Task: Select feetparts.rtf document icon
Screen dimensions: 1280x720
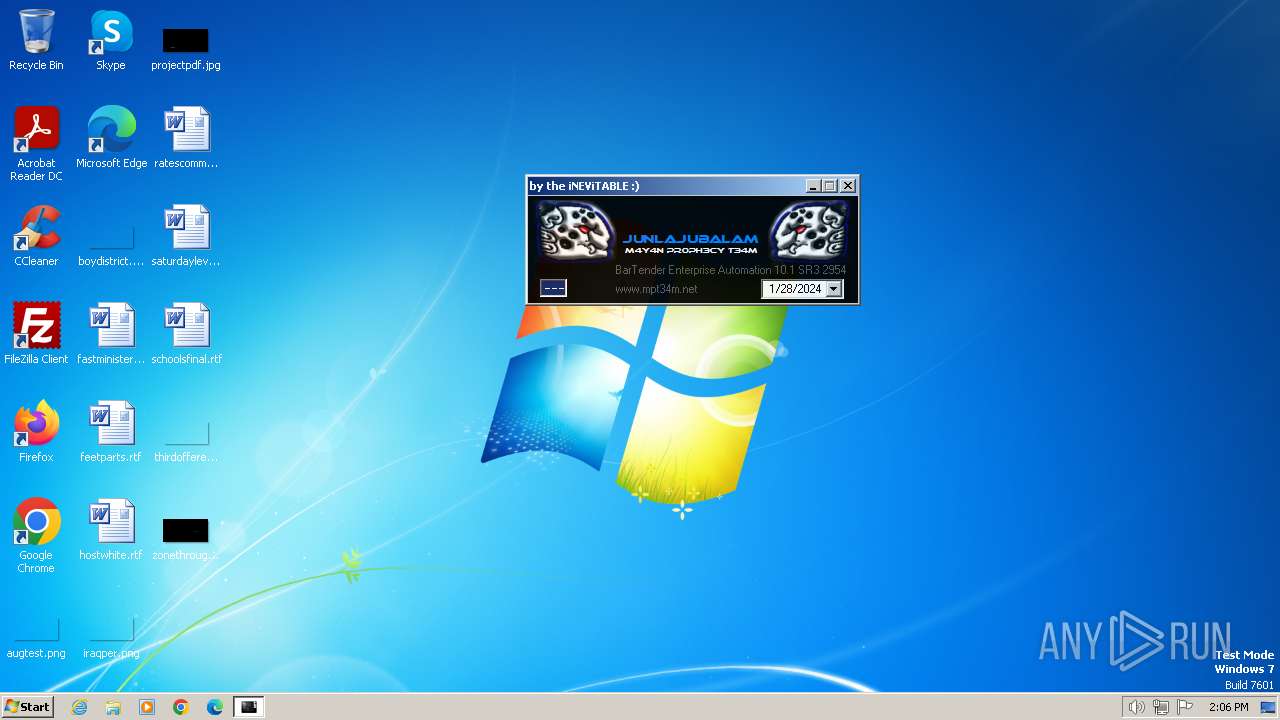Action: point(111,432)
